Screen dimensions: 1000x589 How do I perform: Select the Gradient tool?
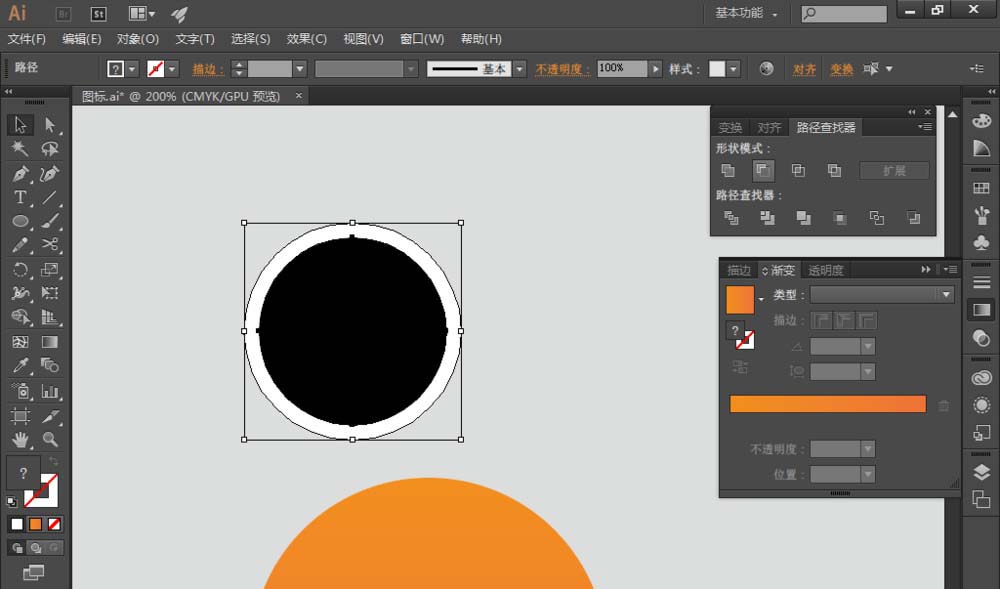click(x=50, y=342)
